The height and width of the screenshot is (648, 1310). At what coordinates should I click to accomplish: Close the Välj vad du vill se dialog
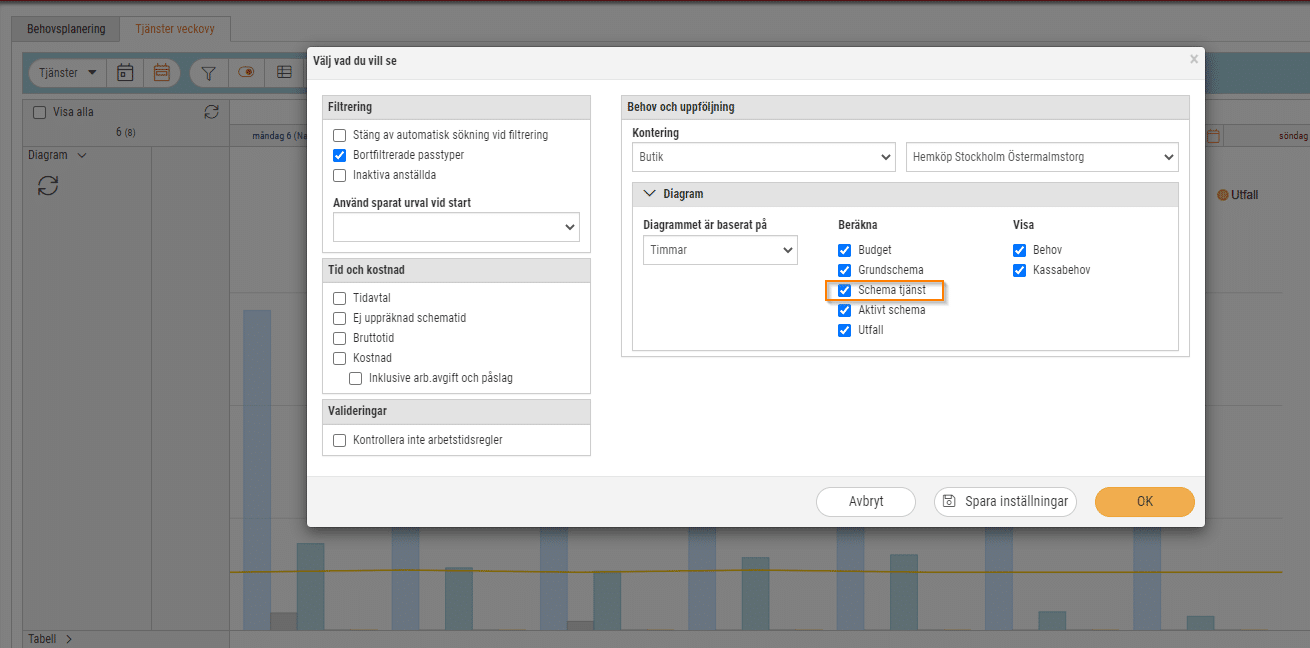(x=1193, y=60)
